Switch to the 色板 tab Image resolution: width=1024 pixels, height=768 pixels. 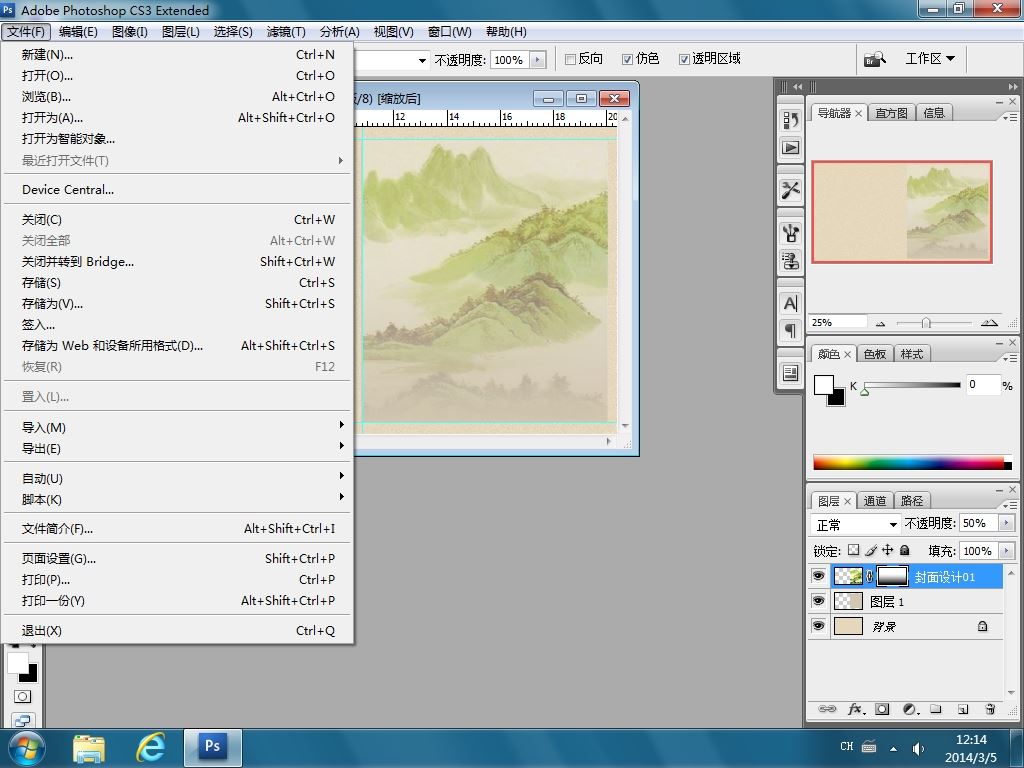click(874, 354)
